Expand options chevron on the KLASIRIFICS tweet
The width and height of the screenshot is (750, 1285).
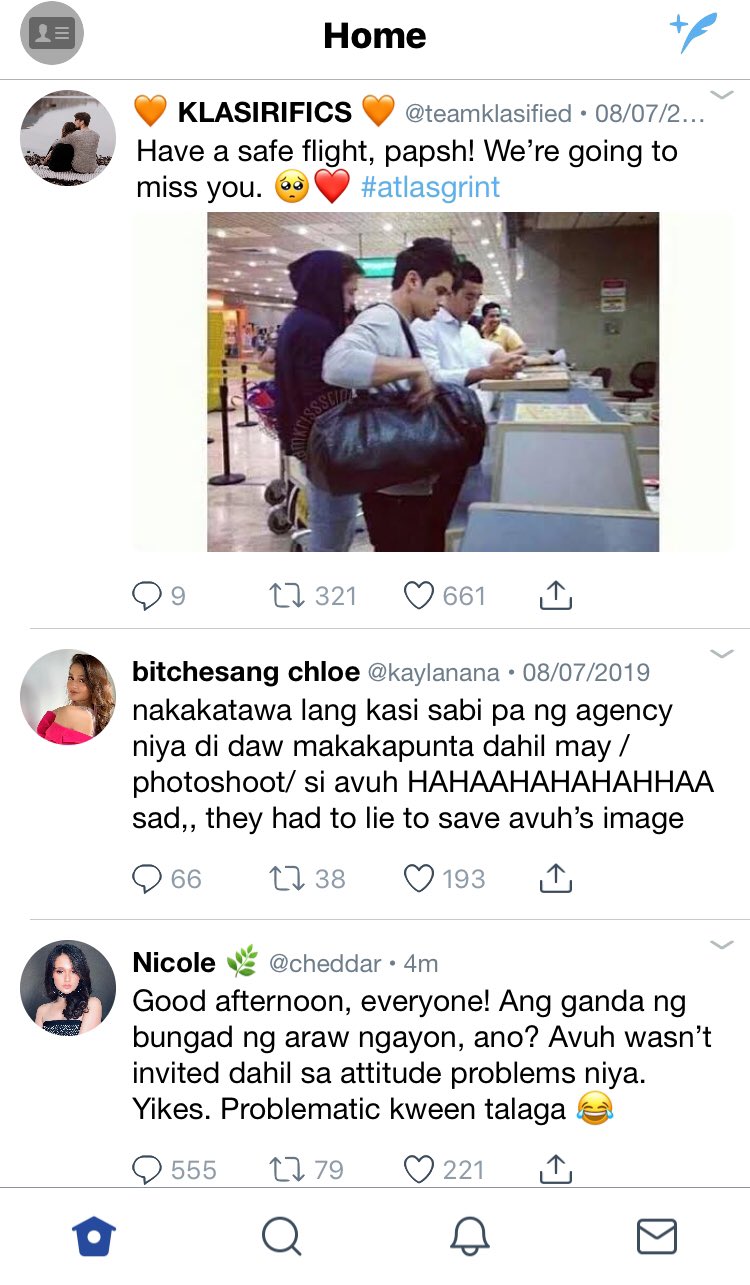[722, 95]
